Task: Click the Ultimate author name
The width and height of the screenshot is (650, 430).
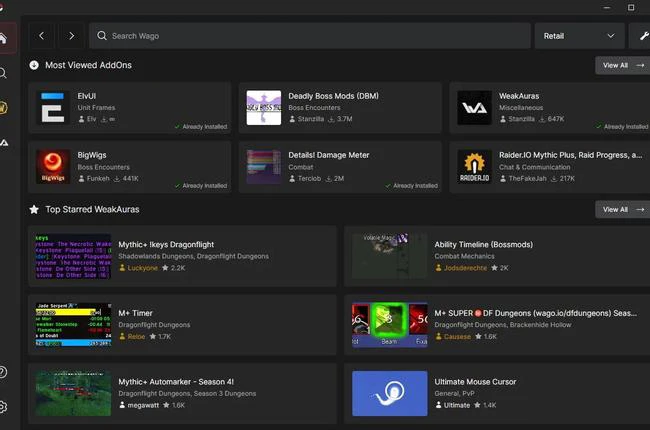Action: pos(457,405)
